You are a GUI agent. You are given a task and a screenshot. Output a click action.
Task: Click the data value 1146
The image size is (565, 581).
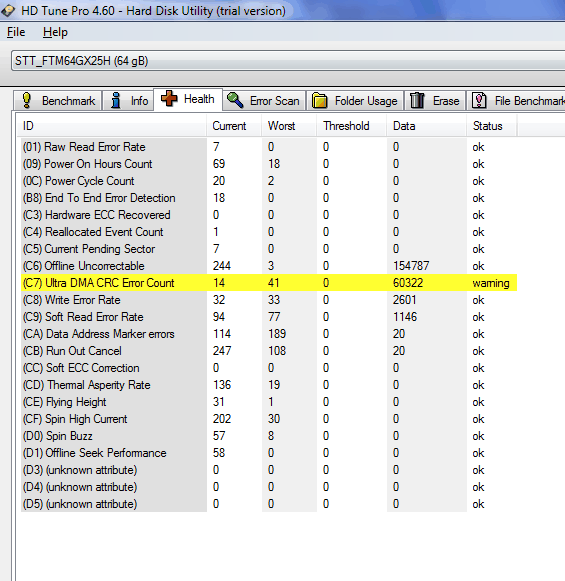tap(405, 317)
